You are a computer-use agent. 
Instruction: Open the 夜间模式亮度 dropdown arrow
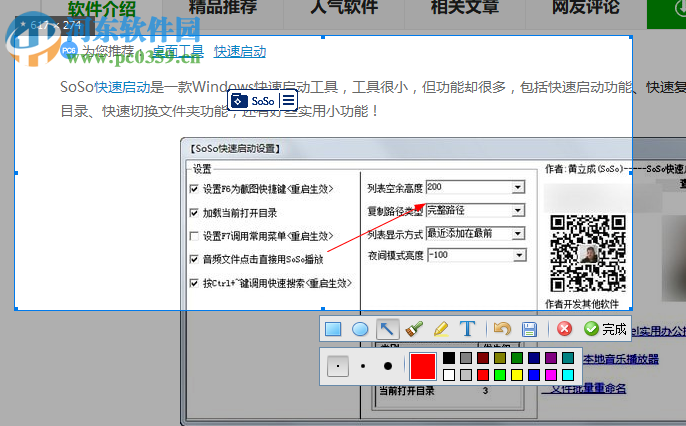pyautogui.click(x=519, y=255)
